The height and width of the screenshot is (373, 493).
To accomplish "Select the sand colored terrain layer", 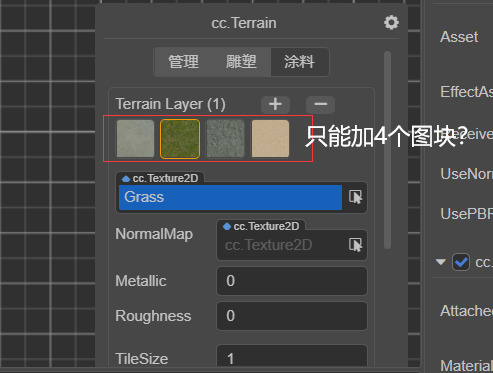I will click(270, 138).
